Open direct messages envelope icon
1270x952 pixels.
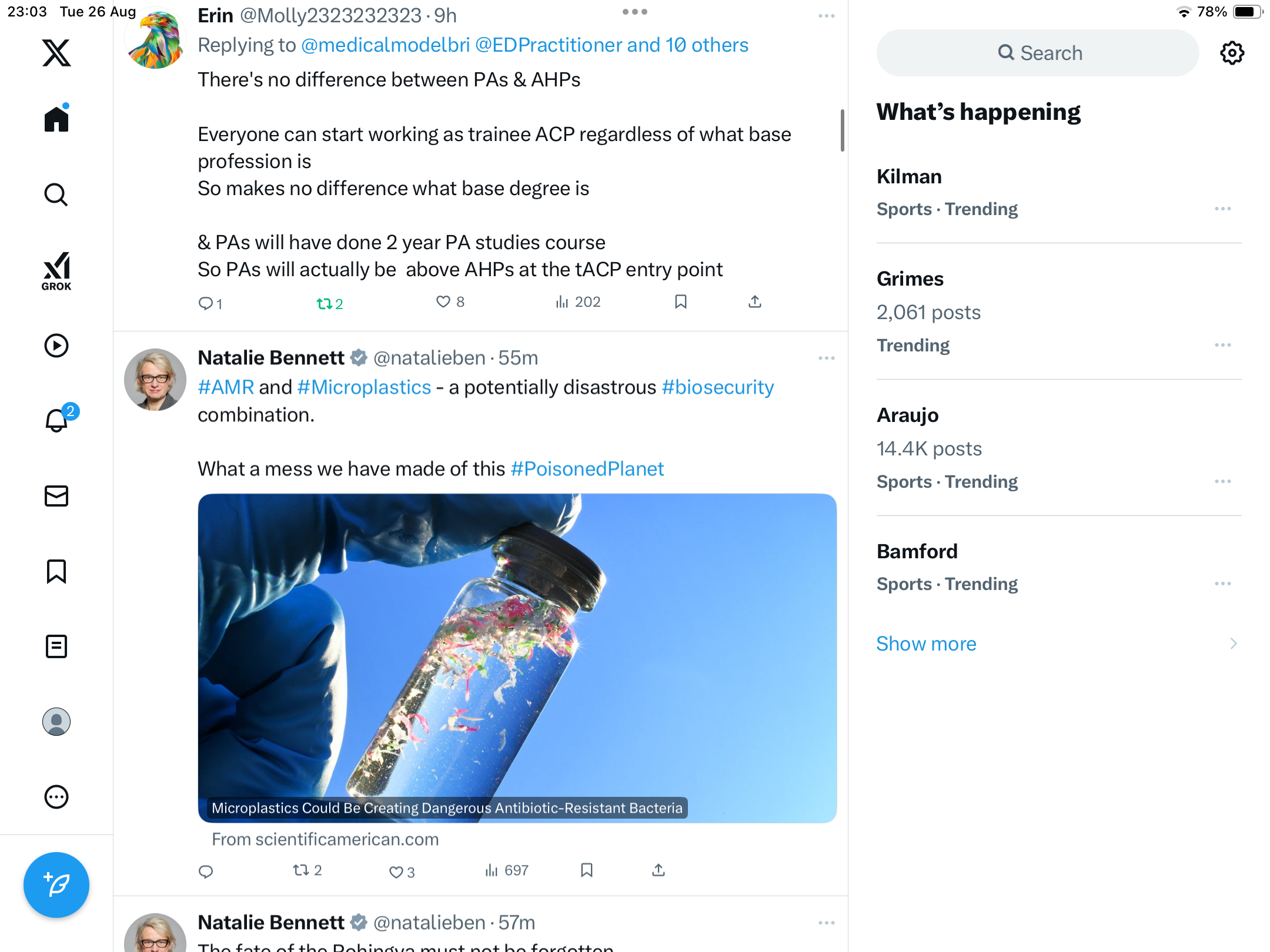(x=56, y=496)
